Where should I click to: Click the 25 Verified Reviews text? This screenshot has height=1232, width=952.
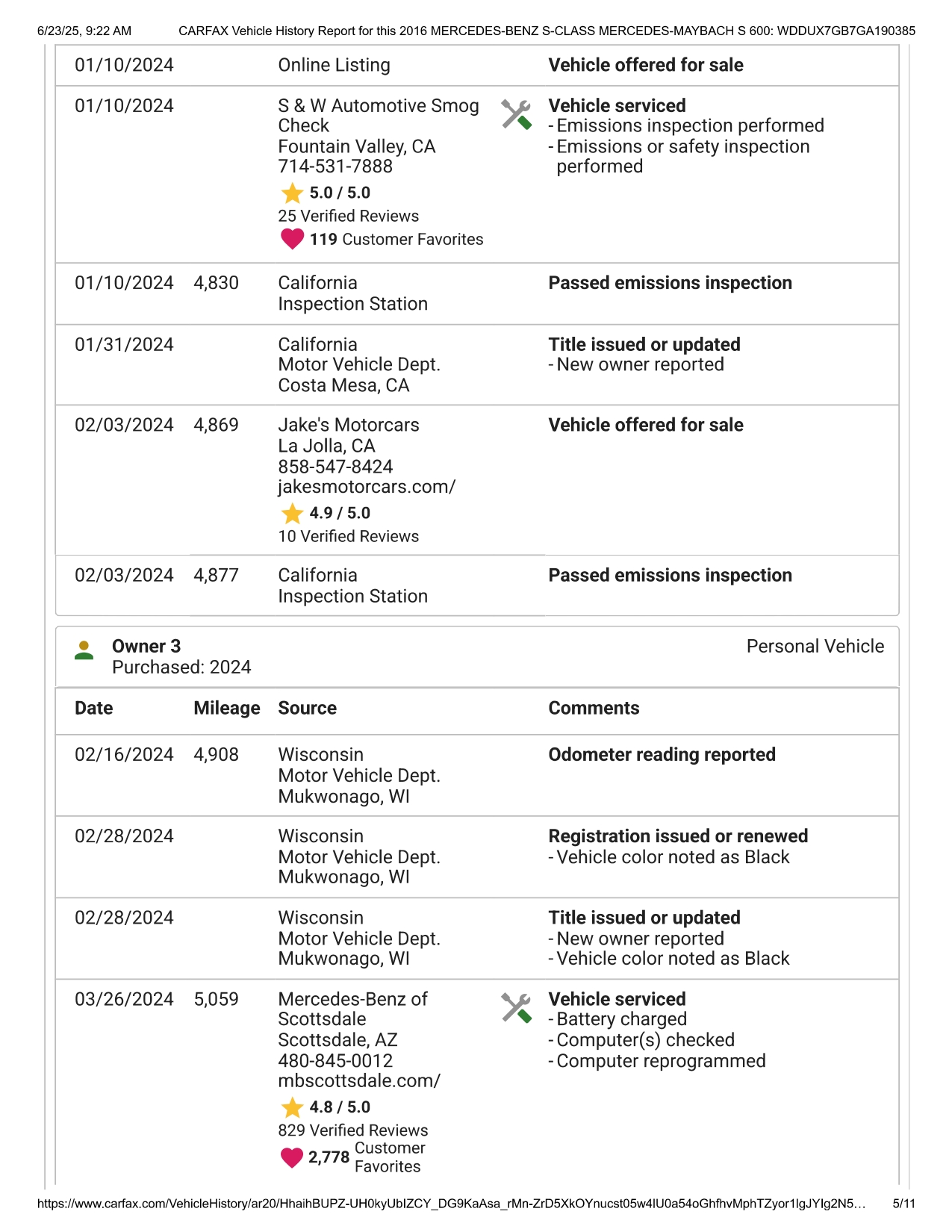pos(348,216)
